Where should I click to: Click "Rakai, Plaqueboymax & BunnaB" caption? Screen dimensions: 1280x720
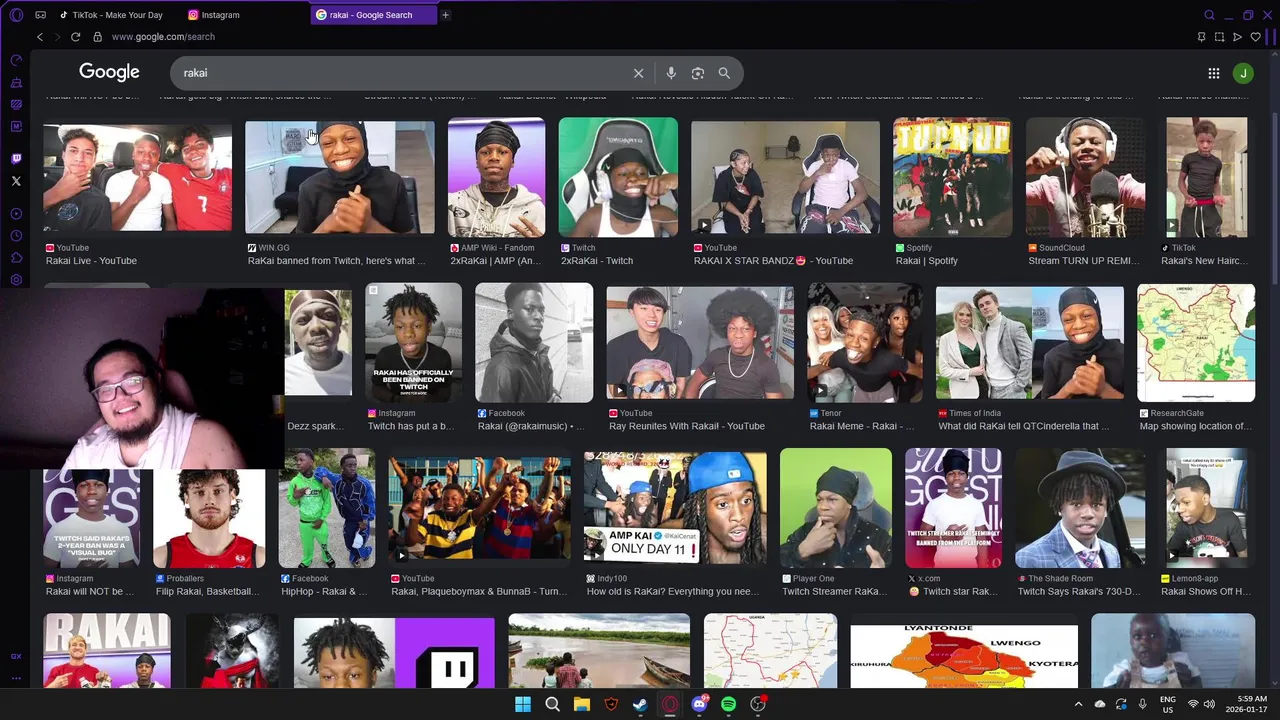click(479, 592)
